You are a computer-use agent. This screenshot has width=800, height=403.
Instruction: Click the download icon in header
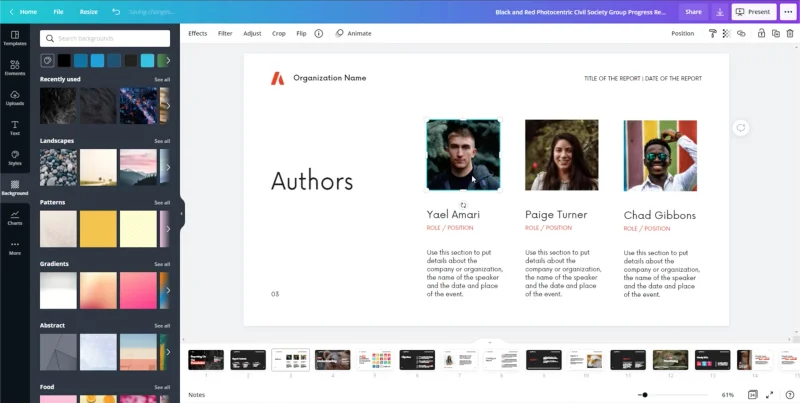point(720,12)
